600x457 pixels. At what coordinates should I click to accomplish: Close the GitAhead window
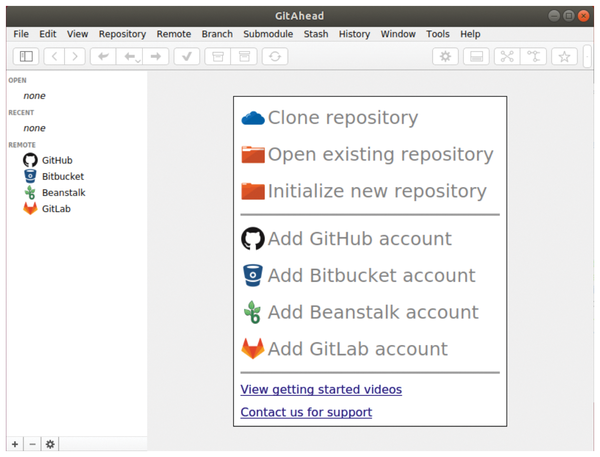tap(583, 16)
